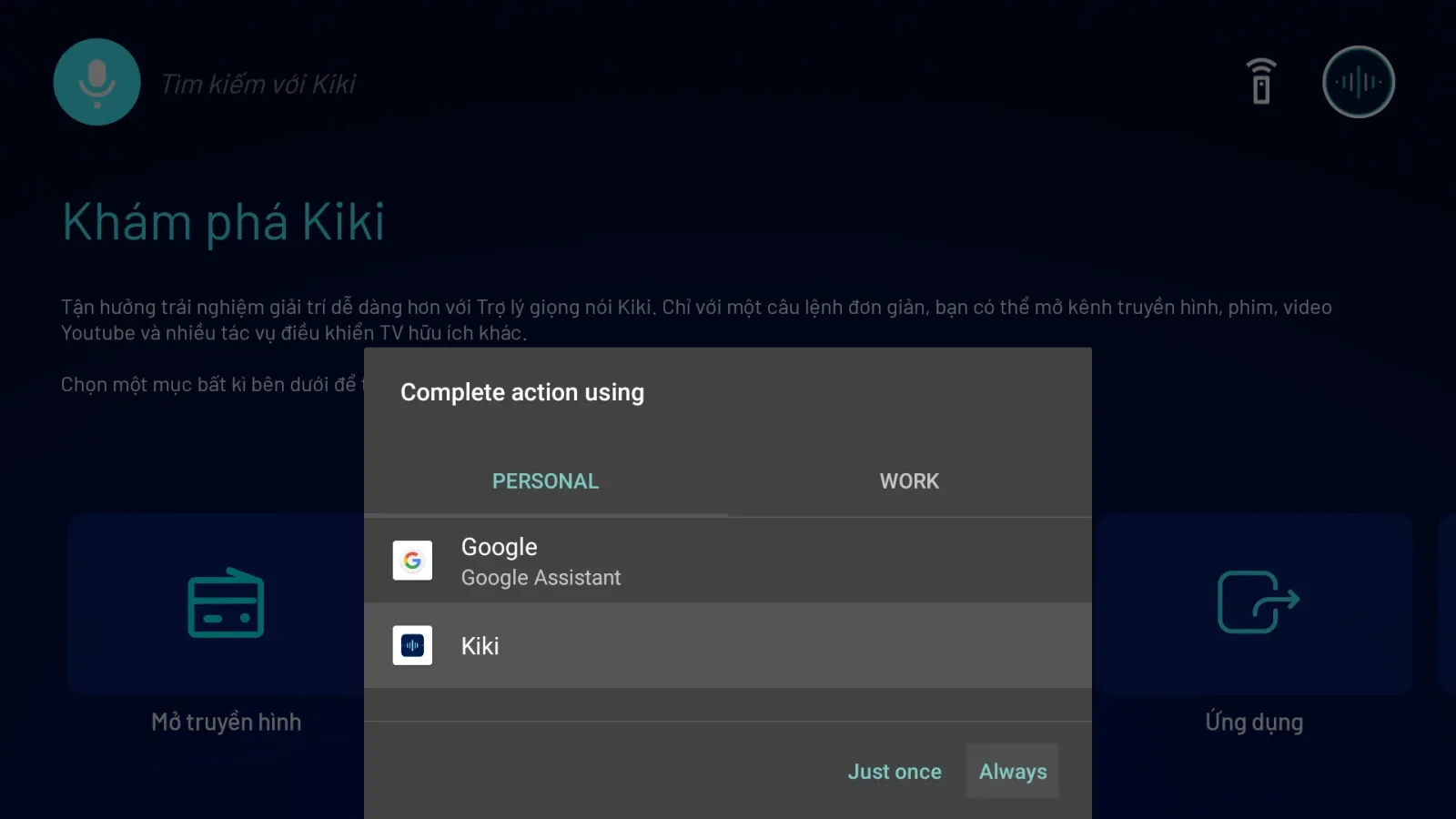Choose Google Assistant to complete action
The height and width of the screenshot is (819, 1456).
(x=728, y=561)
